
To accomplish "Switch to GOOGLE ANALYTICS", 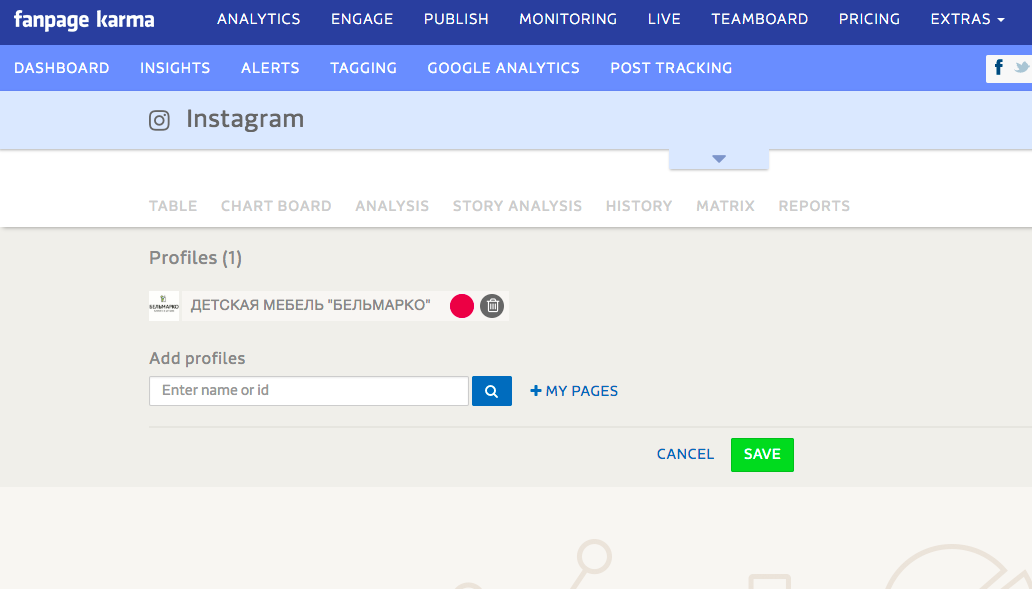I will 503,68.
